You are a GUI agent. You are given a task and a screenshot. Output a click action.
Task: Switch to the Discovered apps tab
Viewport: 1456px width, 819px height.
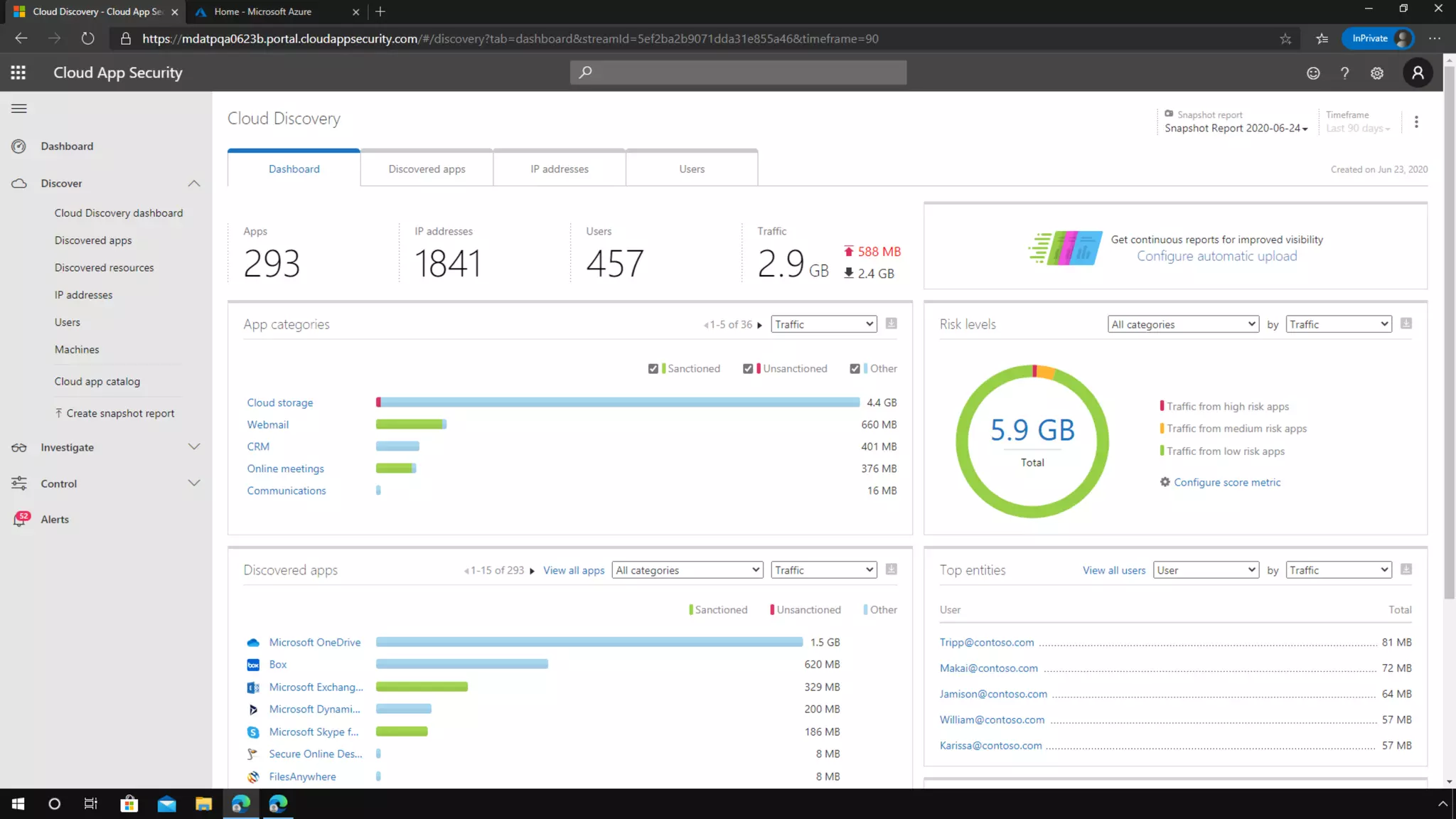(427, 169)
